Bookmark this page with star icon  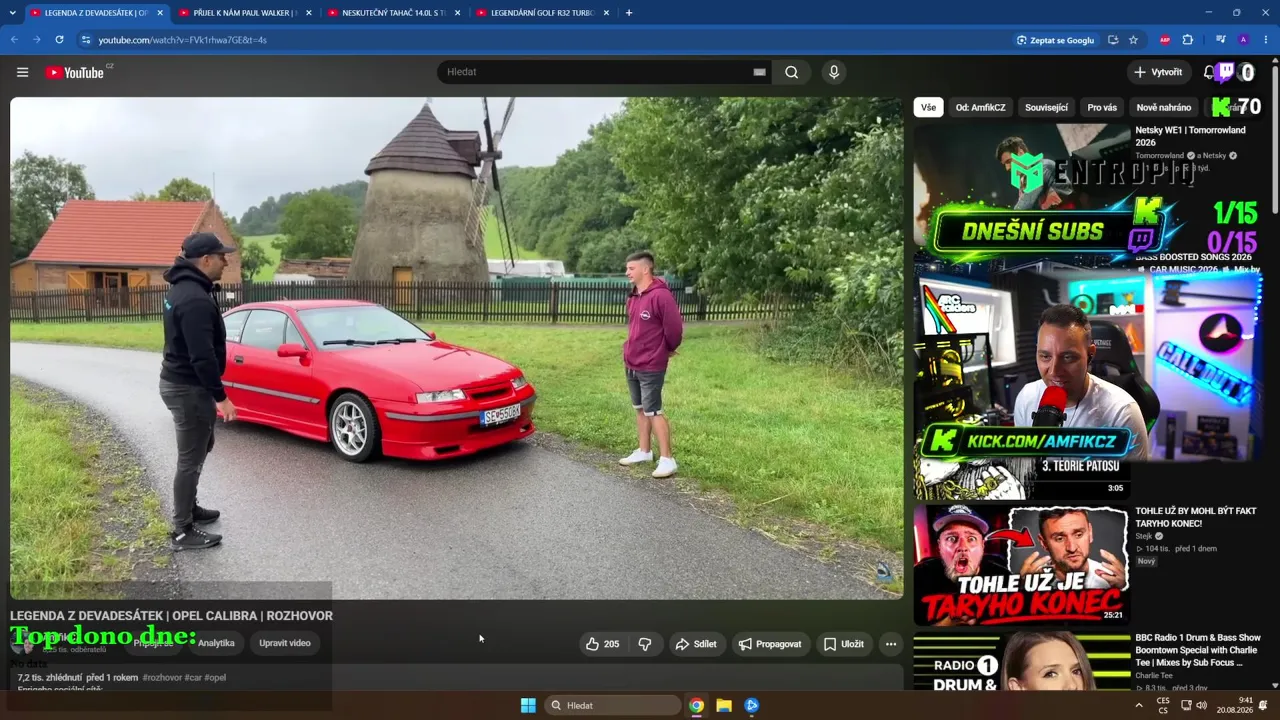click(x=1133, y=40)
